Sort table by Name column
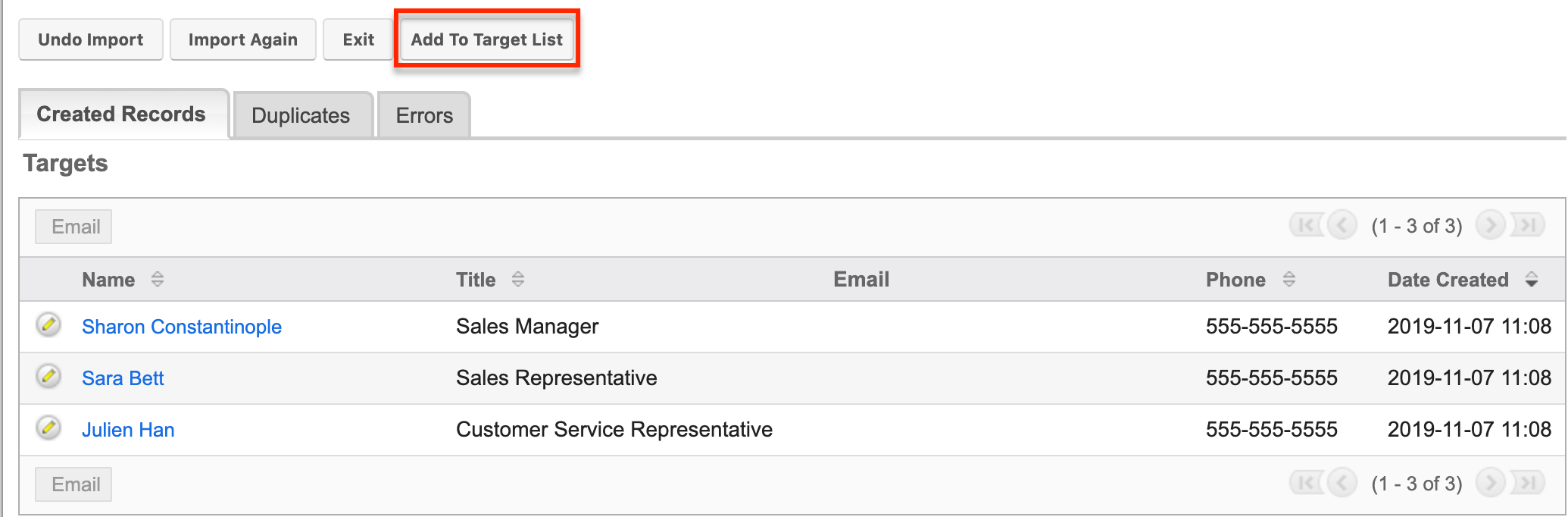 tap(109, 280)
